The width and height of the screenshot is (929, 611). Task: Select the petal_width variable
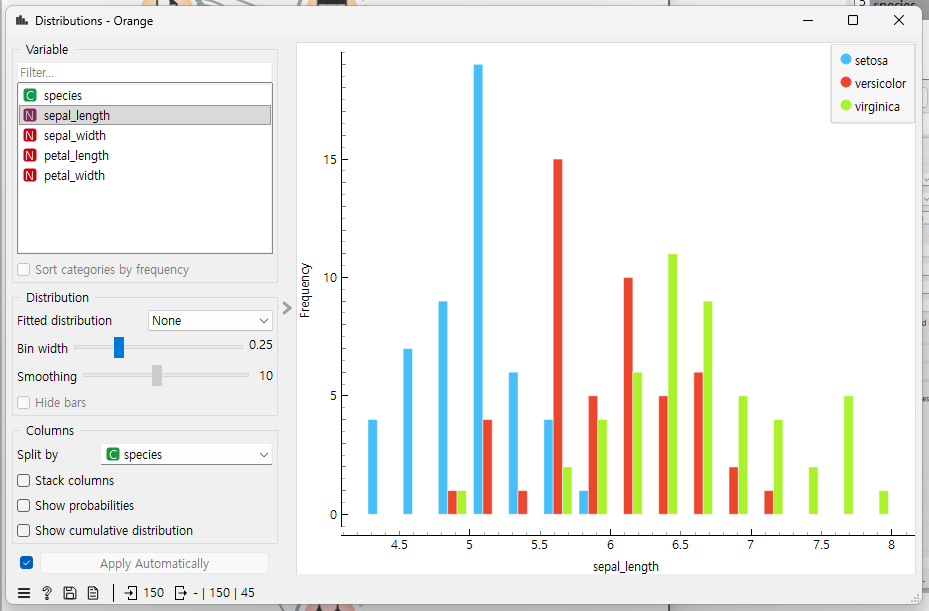(x=145, y=175)
